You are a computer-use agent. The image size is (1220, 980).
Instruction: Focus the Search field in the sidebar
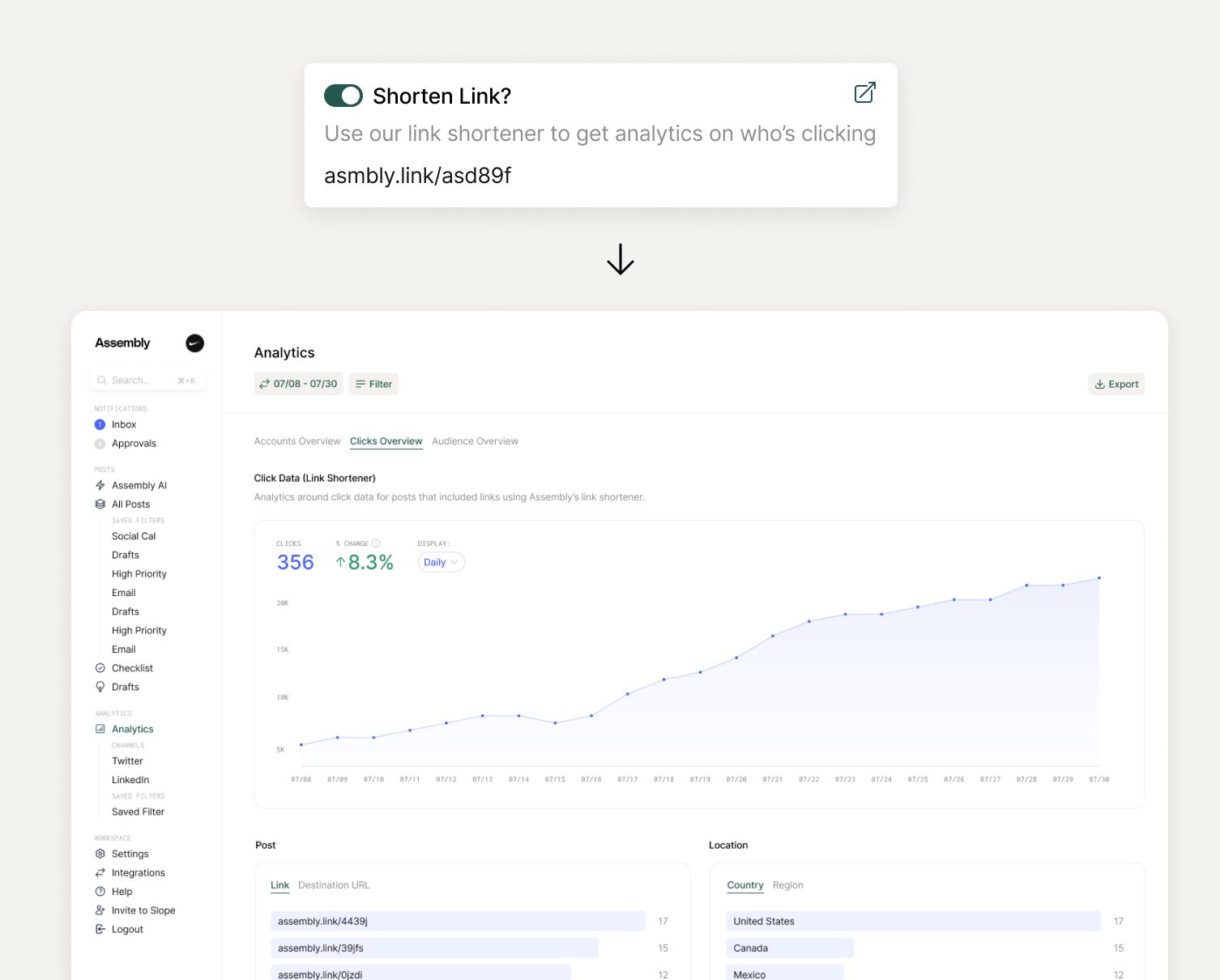coord(147,380)
